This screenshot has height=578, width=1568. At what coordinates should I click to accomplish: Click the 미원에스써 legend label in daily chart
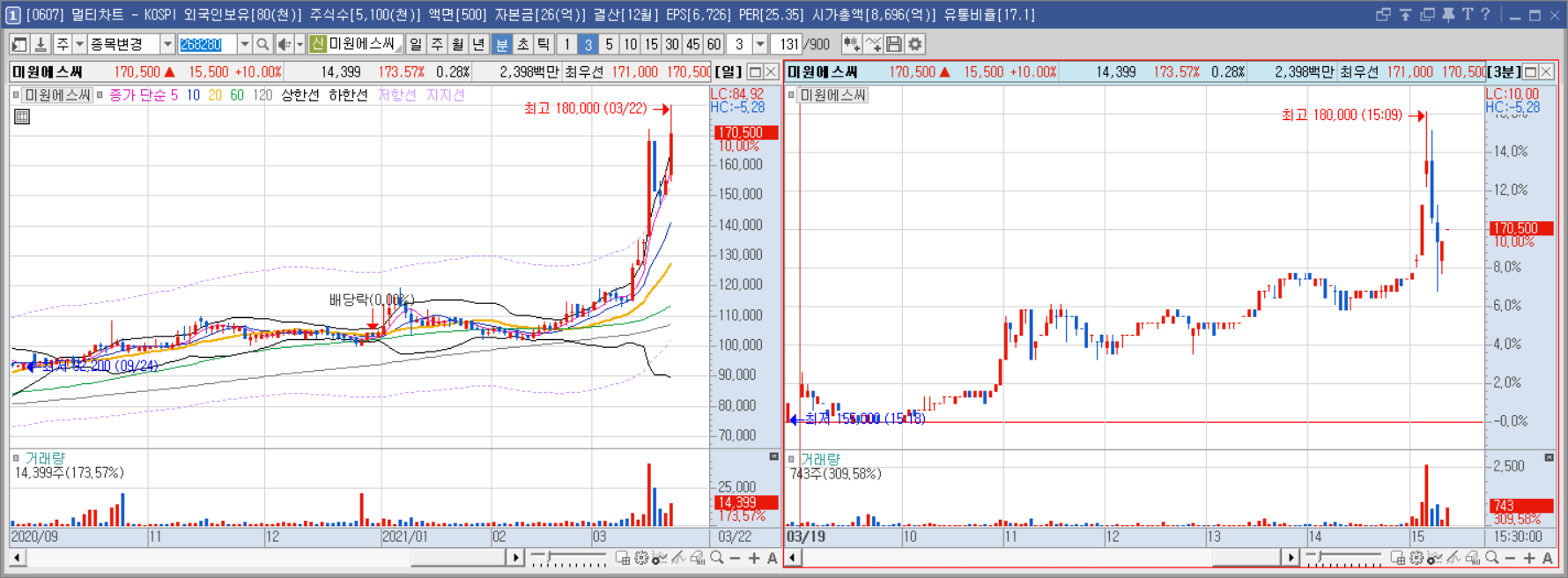pos(57,95)
